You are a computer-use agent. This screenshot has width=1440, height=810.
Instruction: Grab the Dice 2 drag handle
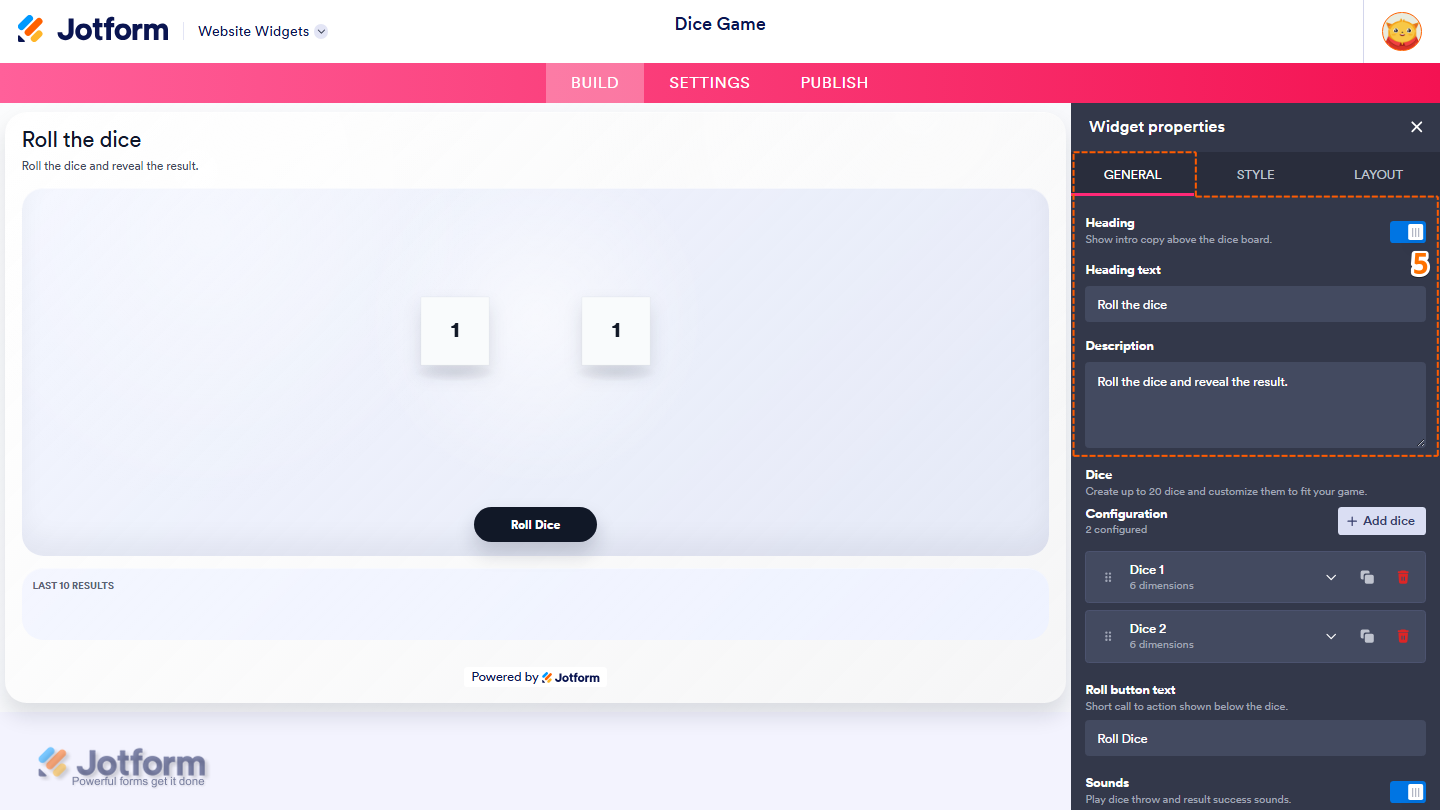pyautogui.click(x=1108, y=636)
